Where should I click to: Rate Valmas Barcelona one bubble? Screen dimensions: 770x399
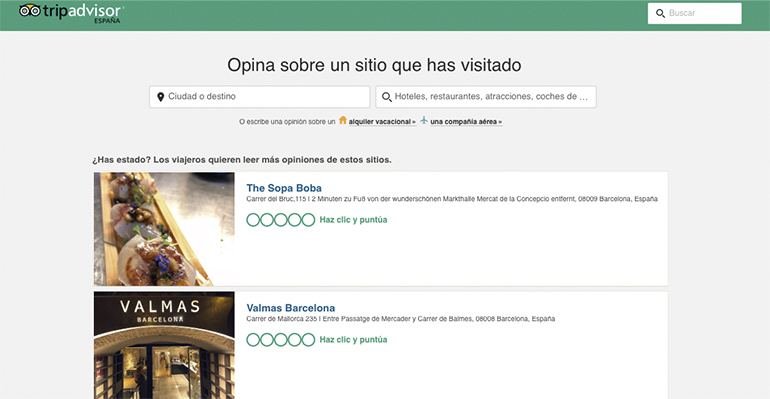[x=253, y=340]
